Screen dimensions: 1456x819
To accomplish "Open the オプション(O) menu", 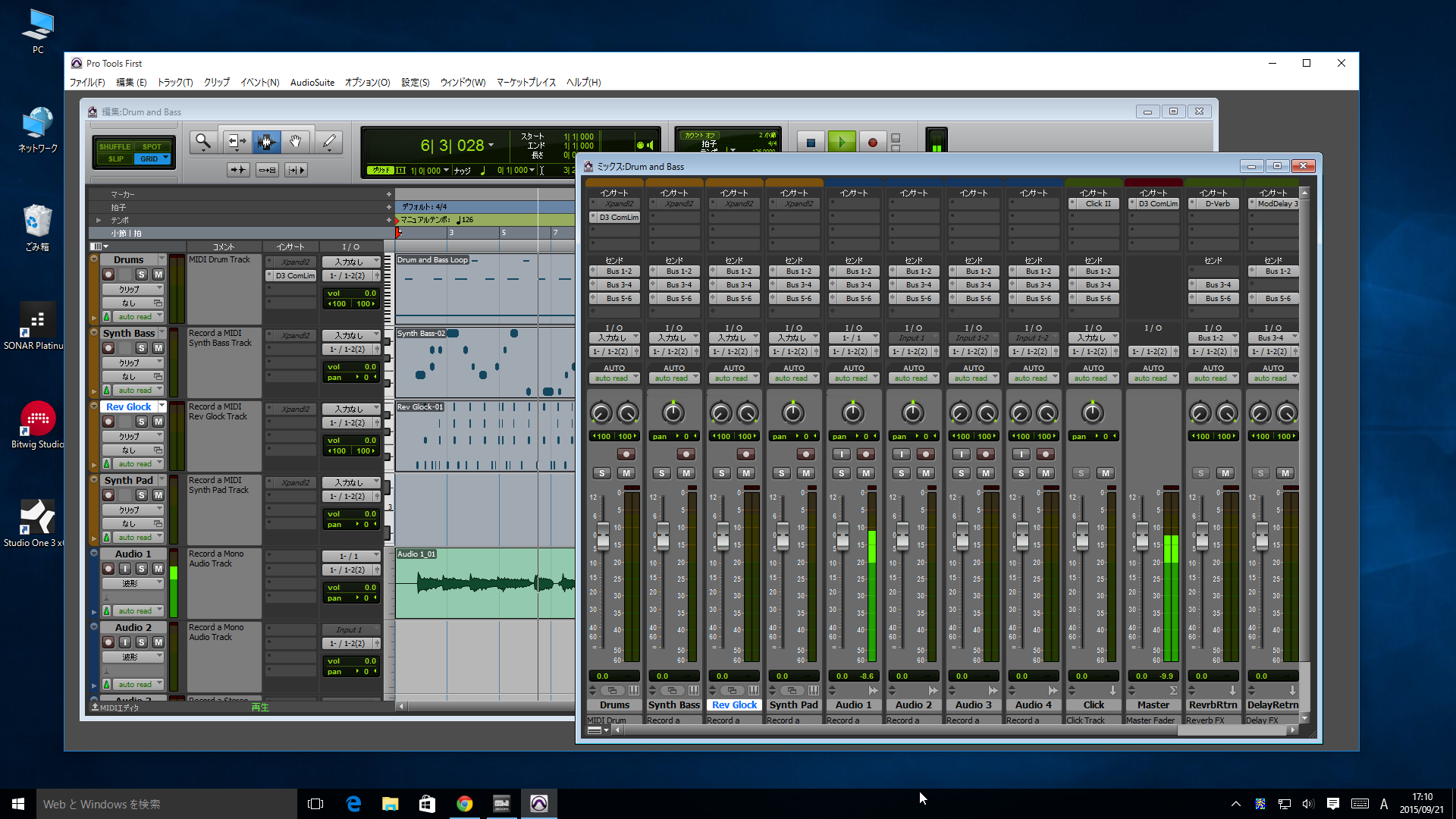I will coord(367,83).
